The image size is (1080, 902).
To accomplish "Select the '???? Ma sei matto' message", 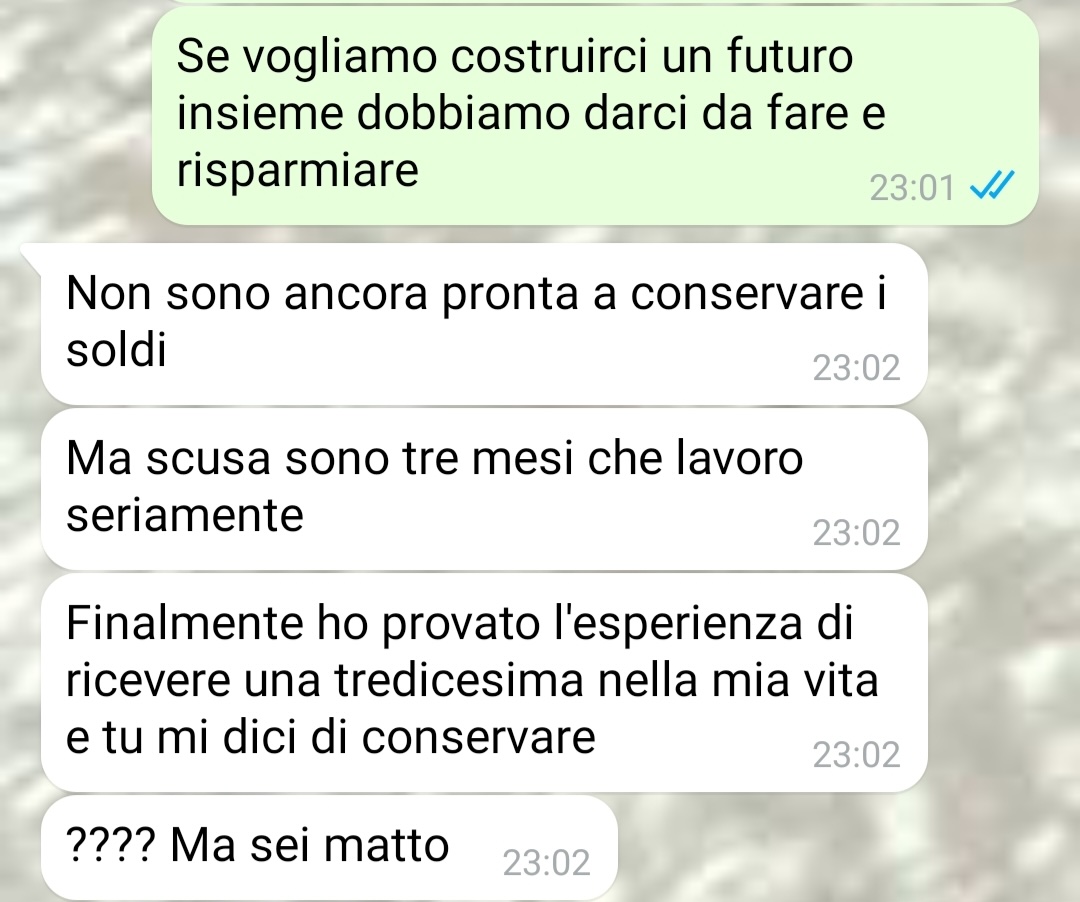I will point(329,848).
